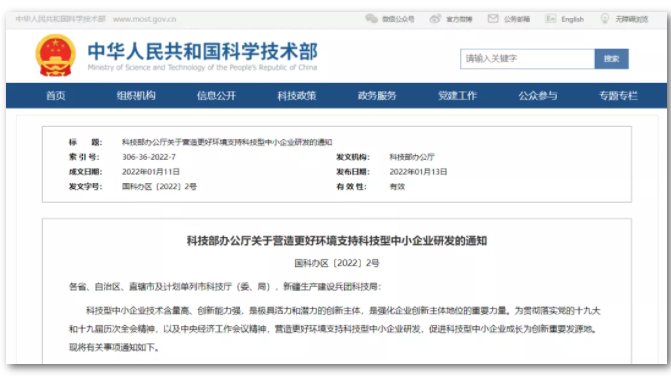This screenshot has width=671, height=376.
Task: Click the 中华人民共和国科学技术部 site title
Action: [202, 51]
